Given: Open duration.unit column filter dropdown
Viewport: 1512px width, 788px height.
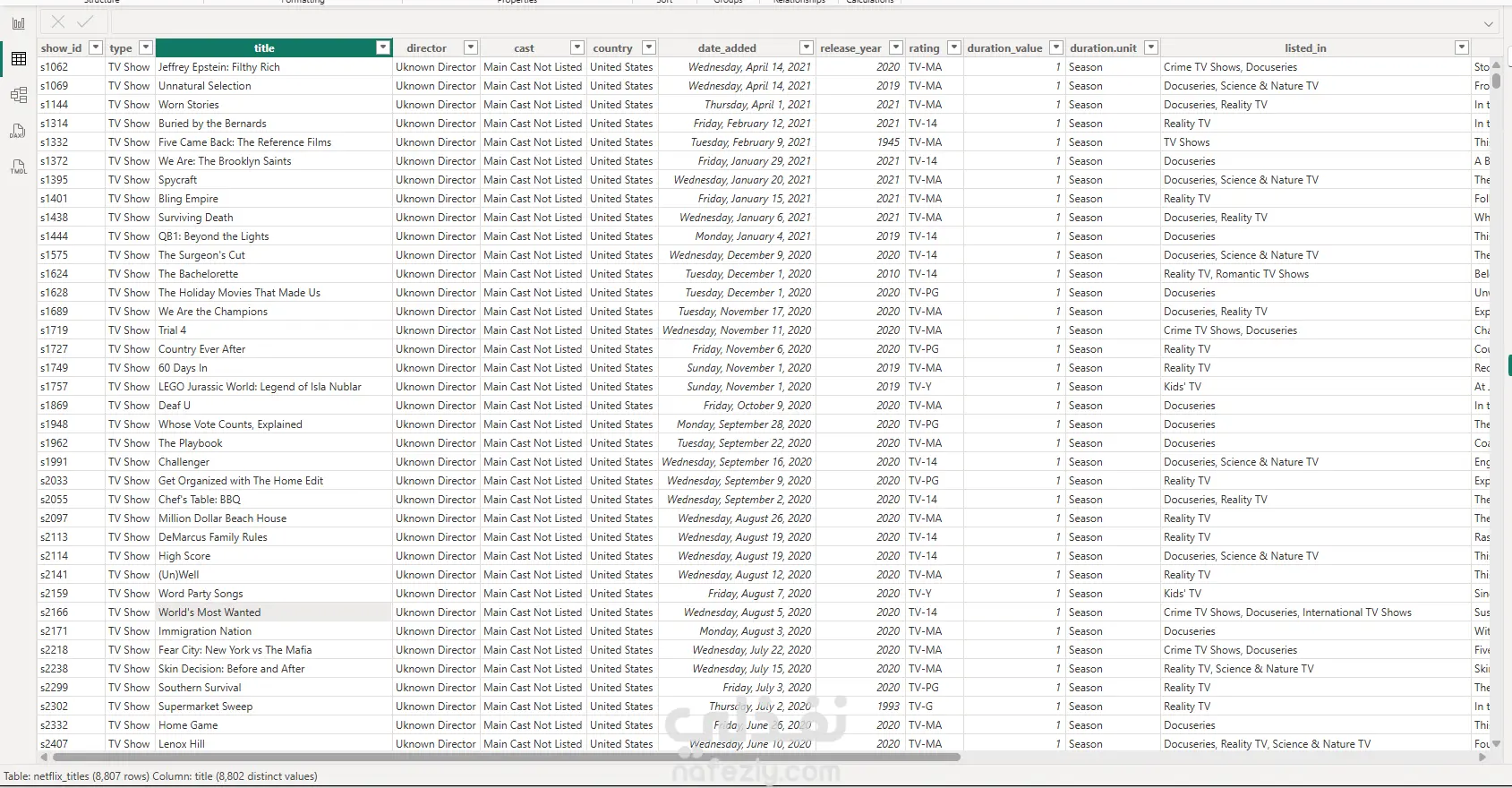Looking at the screenshot, I should coord(1151,47).
